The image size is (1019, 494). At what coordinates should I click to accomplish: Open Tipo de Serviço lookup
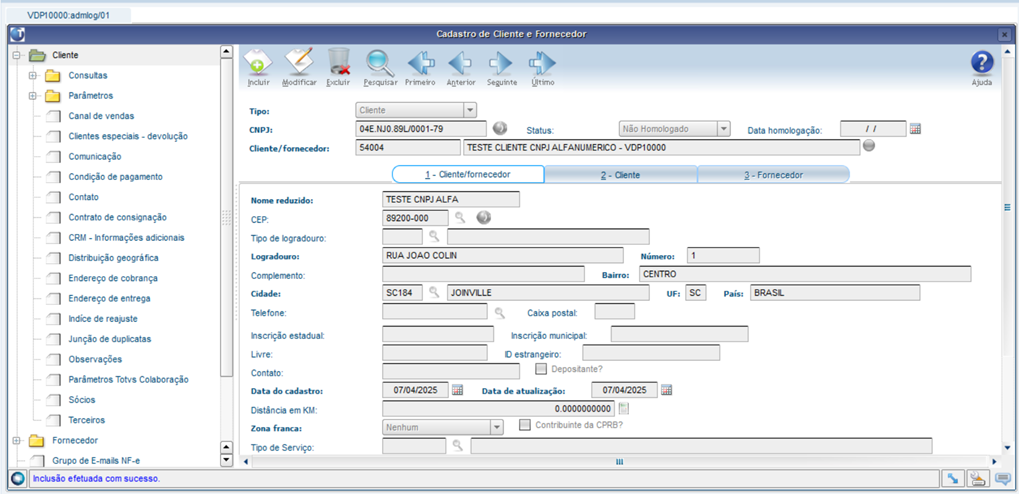(x=458, y=446)
